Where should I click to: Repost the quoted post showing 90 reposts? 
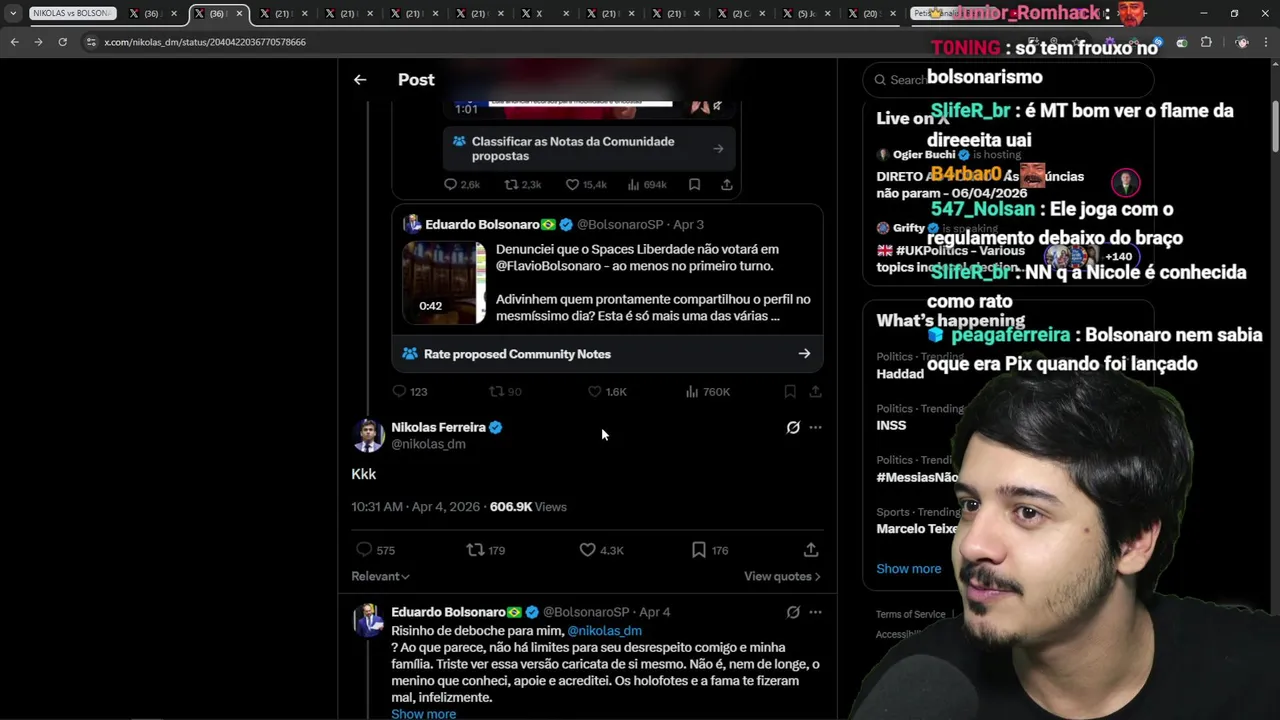pos(496,392)
